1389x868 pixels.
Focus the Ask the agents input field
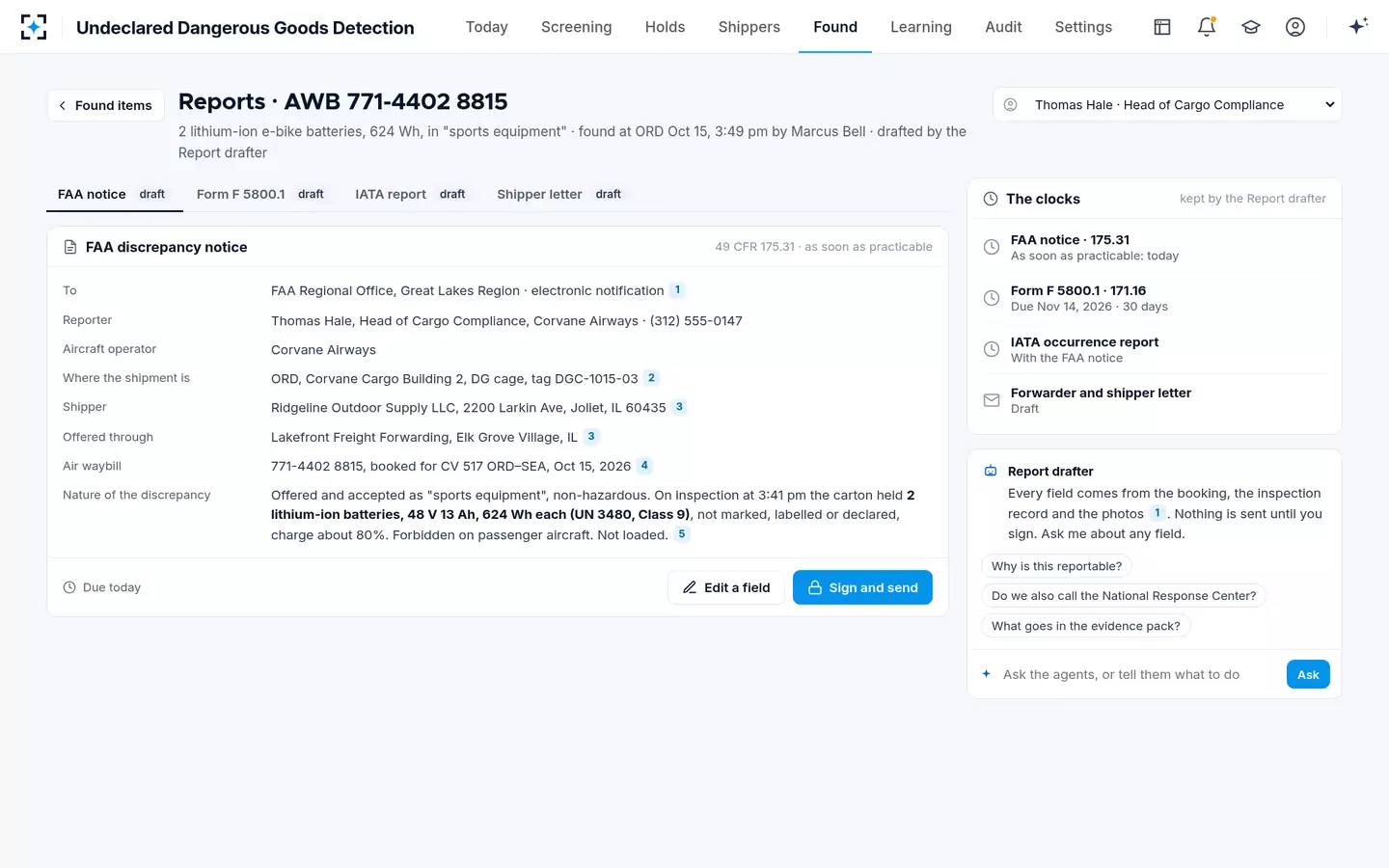(1138, 674)
